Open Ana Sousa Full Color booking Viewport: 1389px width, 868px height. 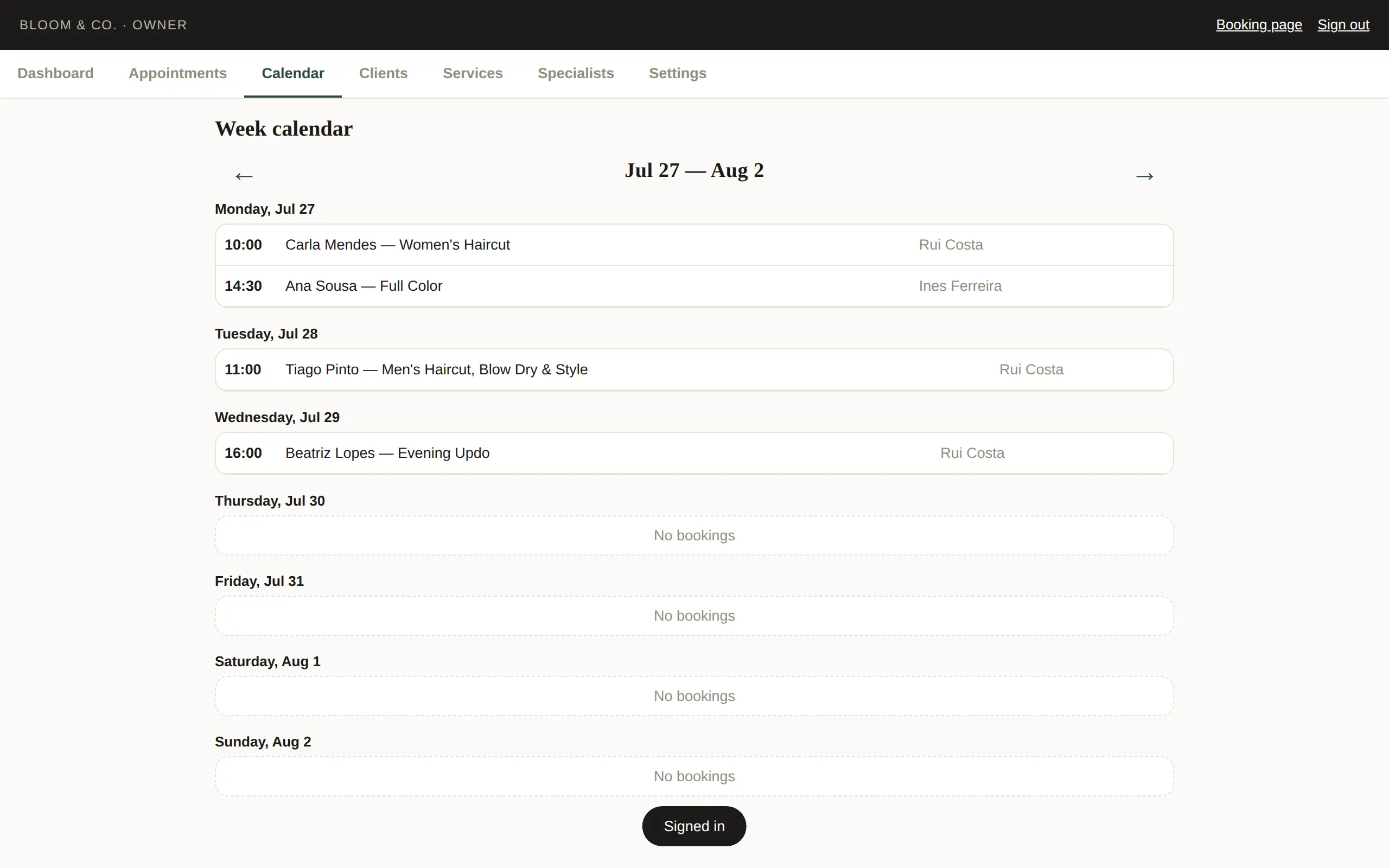tap(694, 286)
